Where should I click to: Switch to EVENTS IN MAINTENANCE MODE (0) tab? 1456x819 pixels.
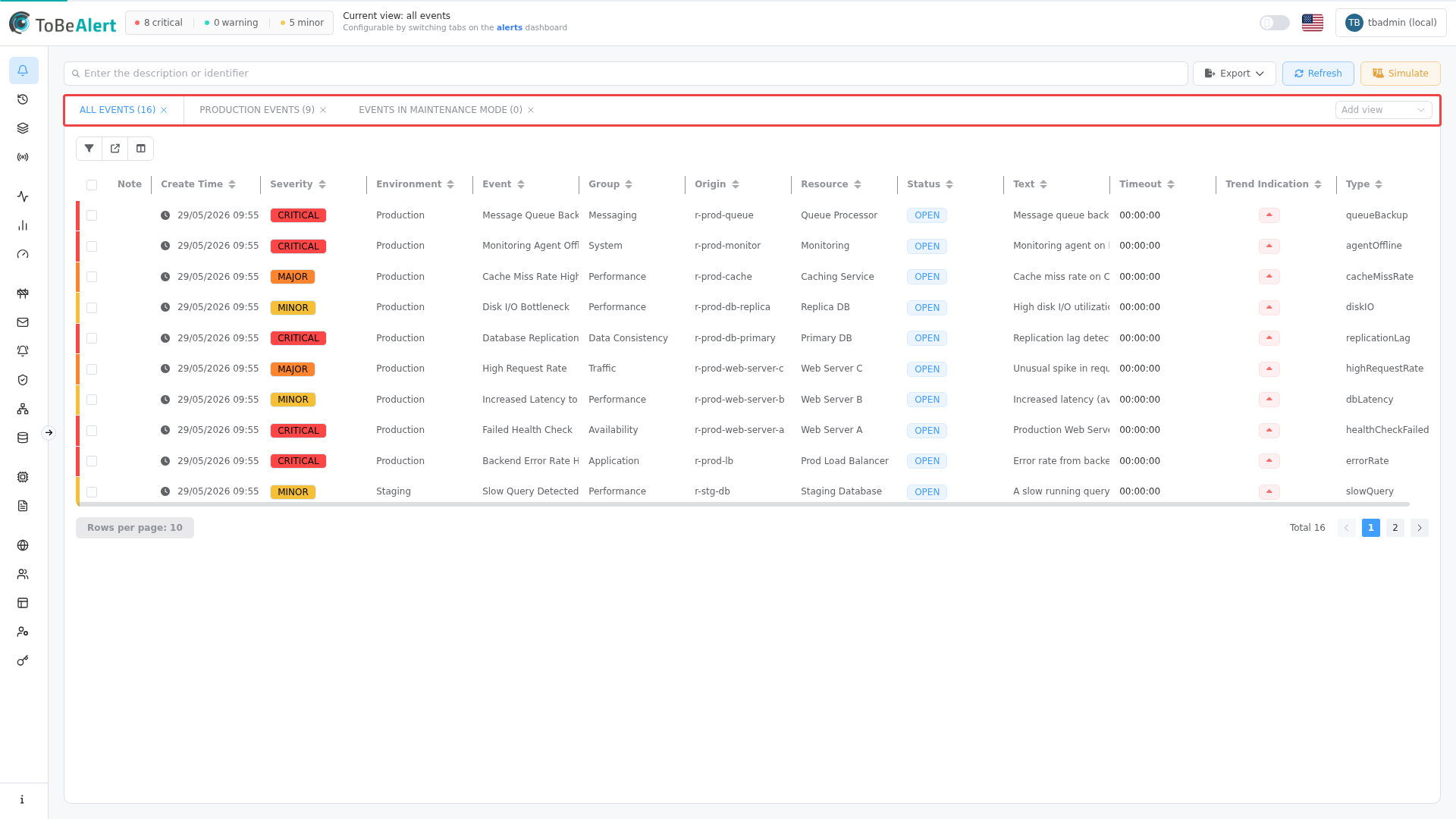point(441,110)
